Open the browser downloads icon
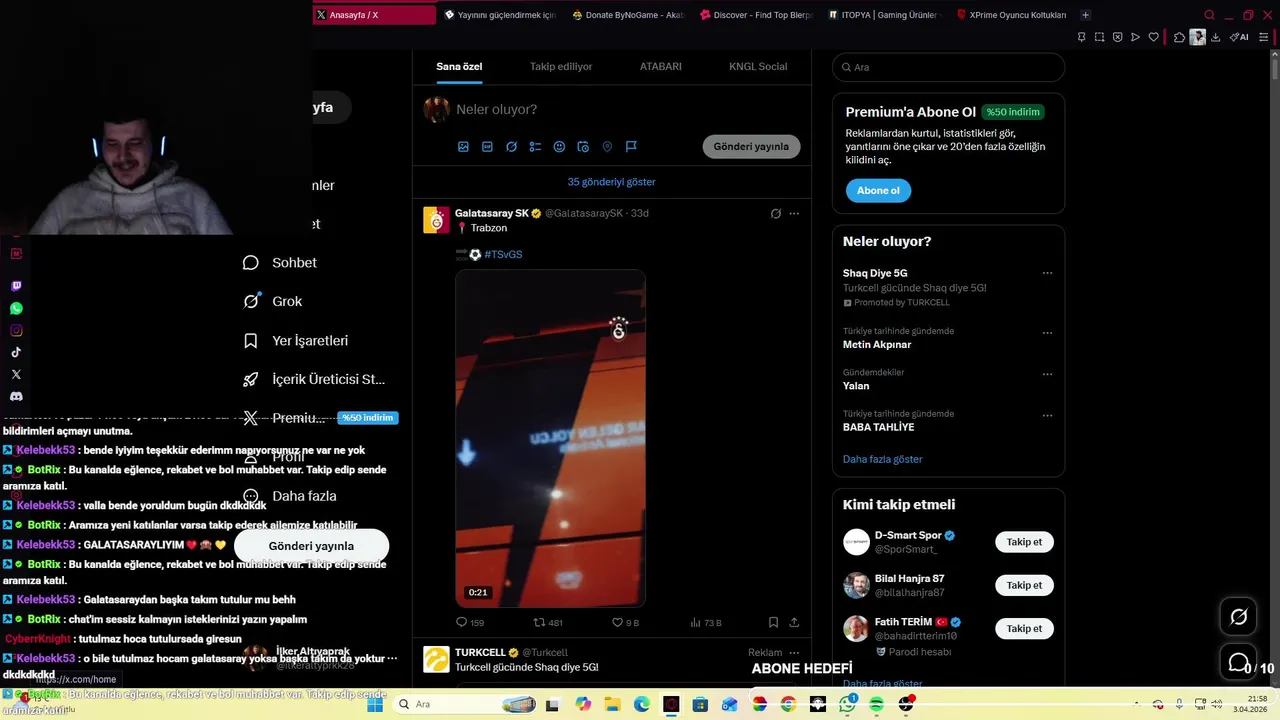This screenshot has width=1280, height=720. point(1215,37)
